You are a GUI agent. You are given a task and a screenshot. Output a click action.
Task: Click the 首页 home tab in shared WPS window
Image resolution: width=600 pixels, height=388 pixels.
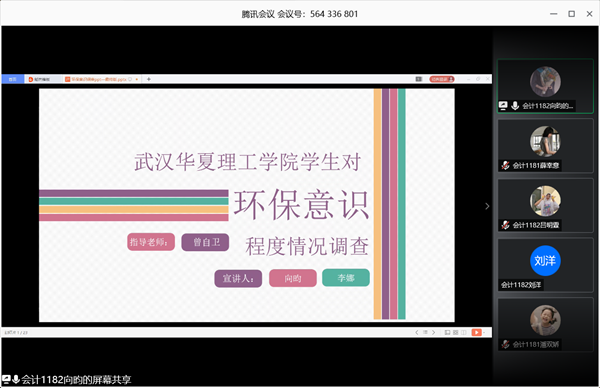[13, 79]
